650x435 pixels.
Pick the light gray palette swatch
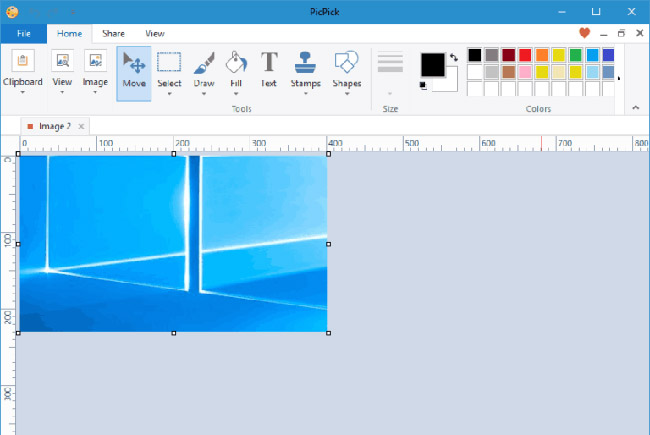point(492,72)
